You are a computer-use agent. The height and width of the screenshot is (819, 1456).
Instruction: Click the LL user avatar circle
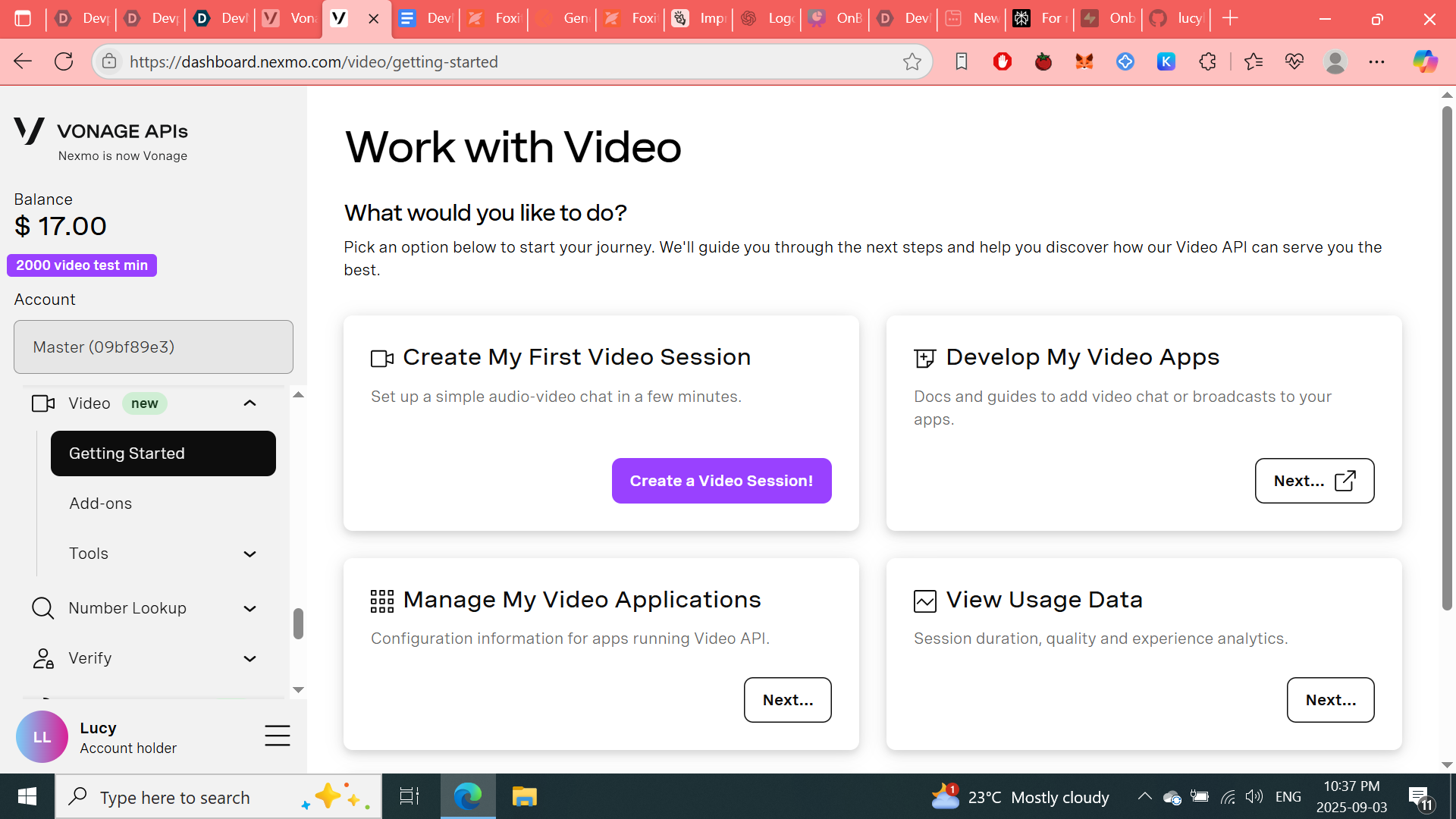(x=42, y=736)
